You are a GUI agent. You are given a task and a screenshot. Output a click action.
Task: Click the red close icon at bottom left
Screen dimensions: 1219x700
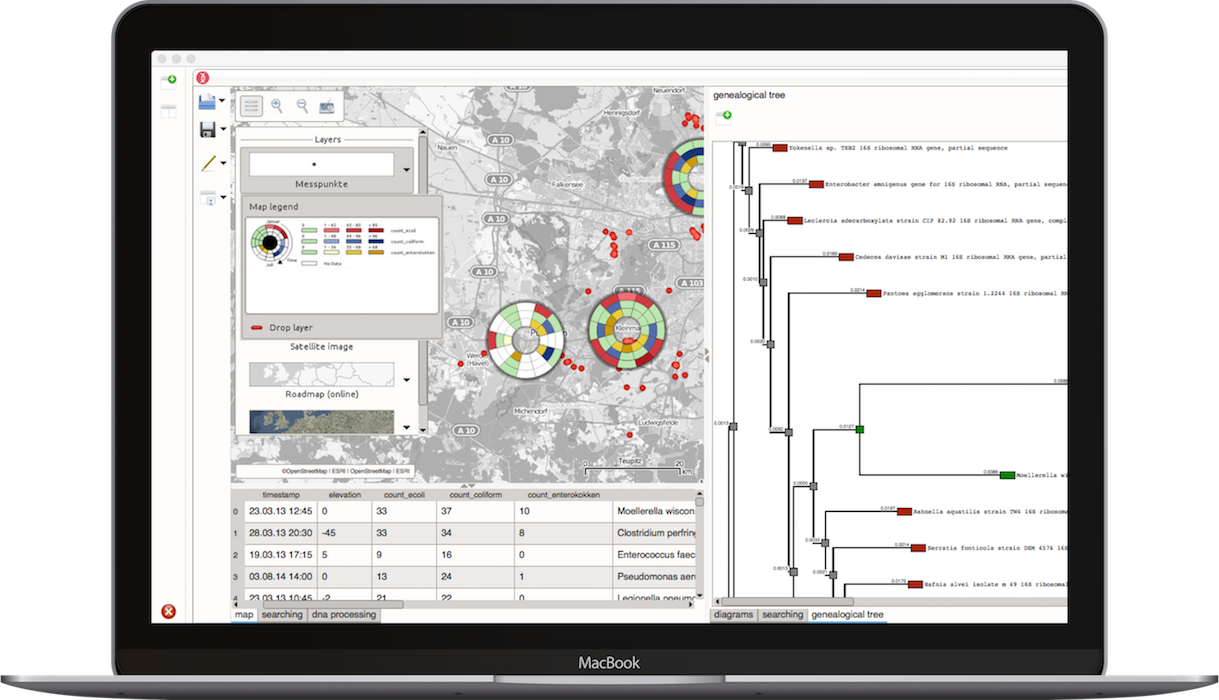pos(168,611)
